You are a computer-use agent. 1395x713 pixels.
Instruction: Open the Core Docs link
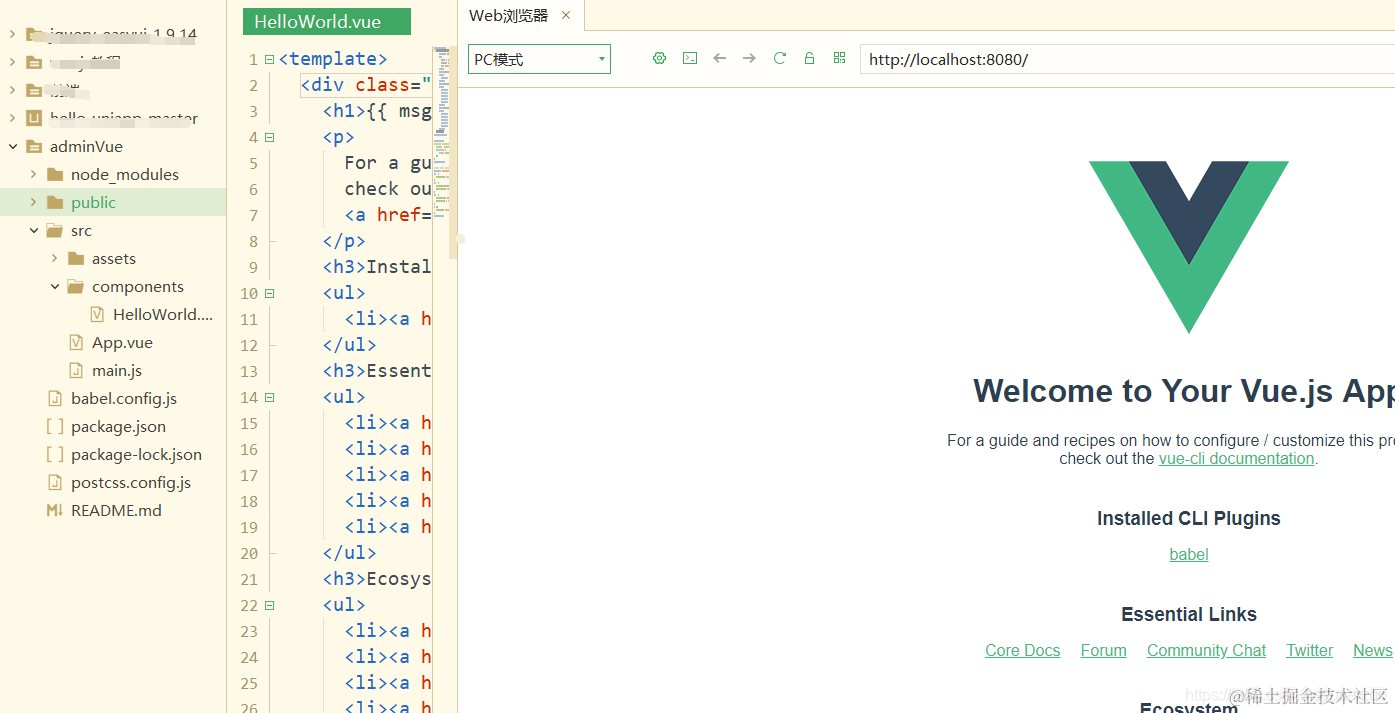(x=1022, y=650)
